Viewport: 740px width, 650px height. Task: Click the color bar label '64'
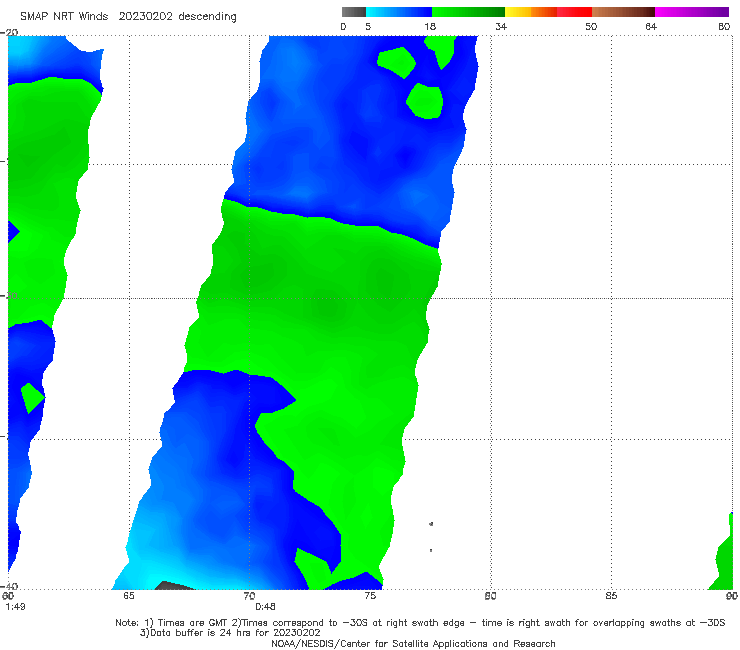coord(651,26)
